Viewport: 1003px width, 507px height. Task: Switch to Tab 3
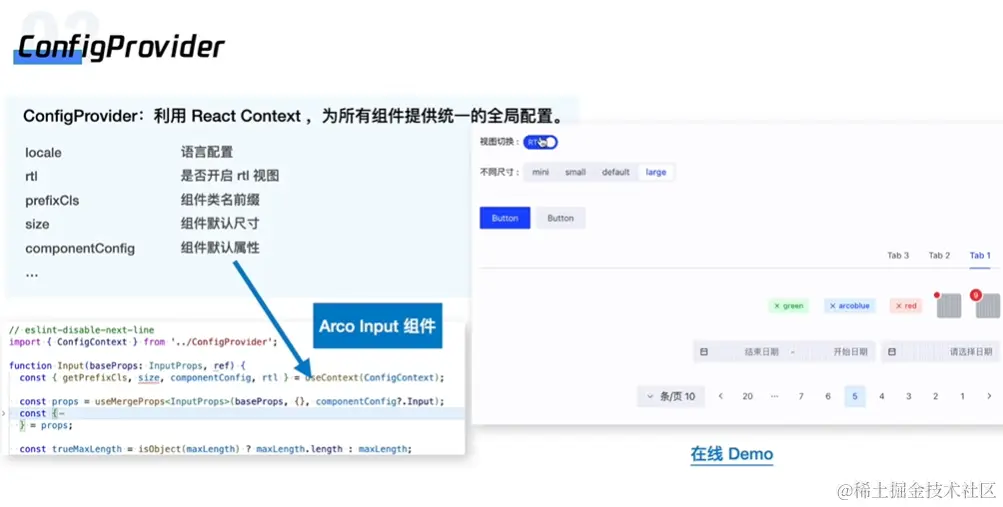(898, 256)
